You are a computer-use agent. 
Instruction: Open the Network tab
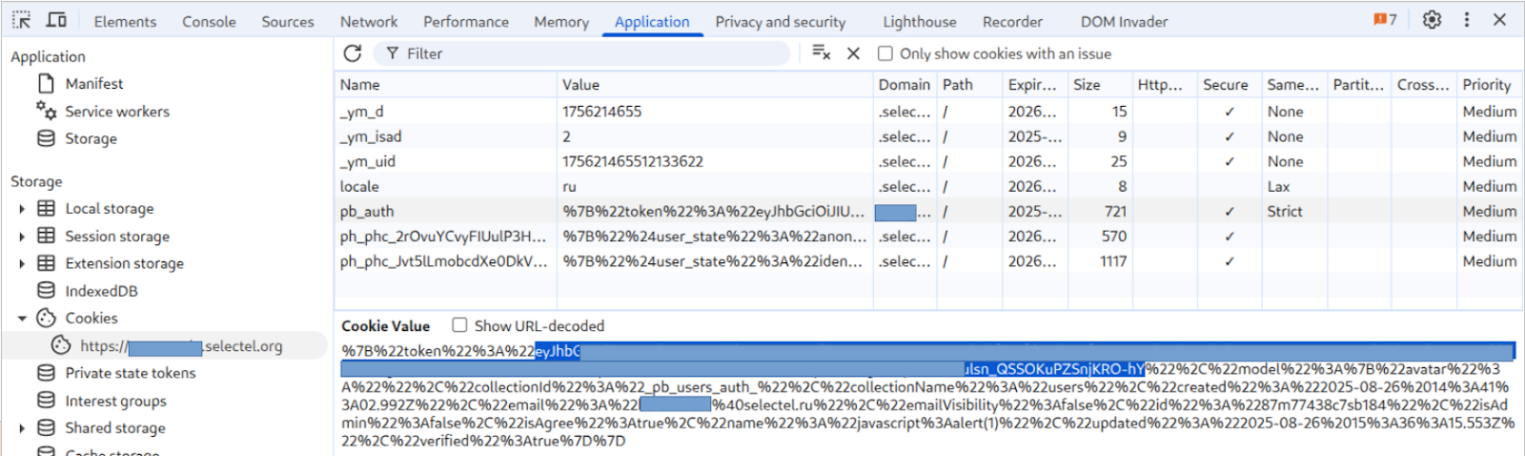(369, 21)
